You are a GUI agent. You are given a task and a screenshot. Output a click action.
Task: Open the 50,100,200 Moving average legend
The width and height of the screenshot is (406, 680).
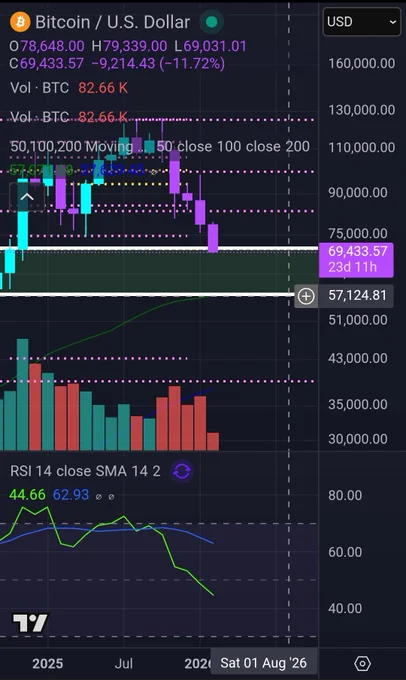160,147
